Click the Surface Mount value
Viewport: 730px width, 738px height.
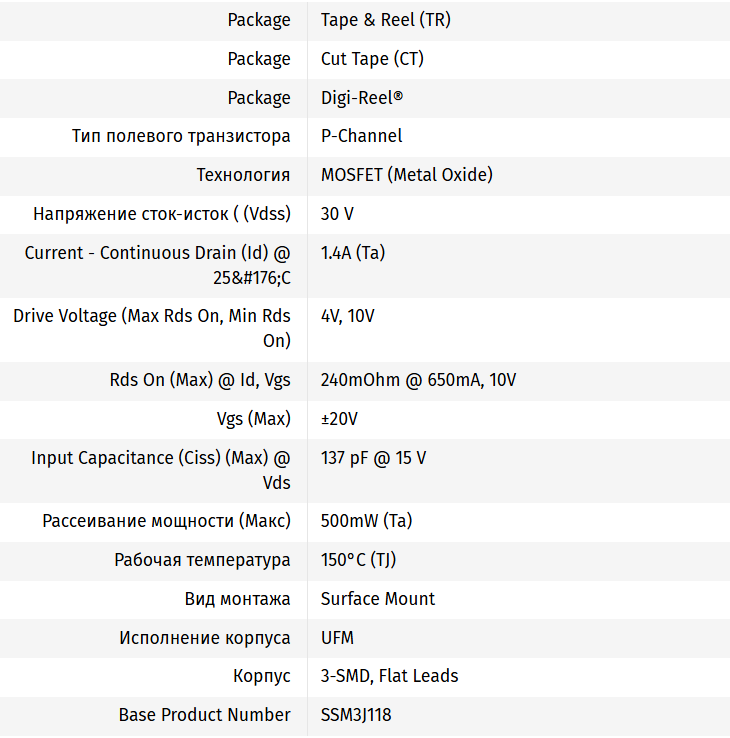[377, 599]
